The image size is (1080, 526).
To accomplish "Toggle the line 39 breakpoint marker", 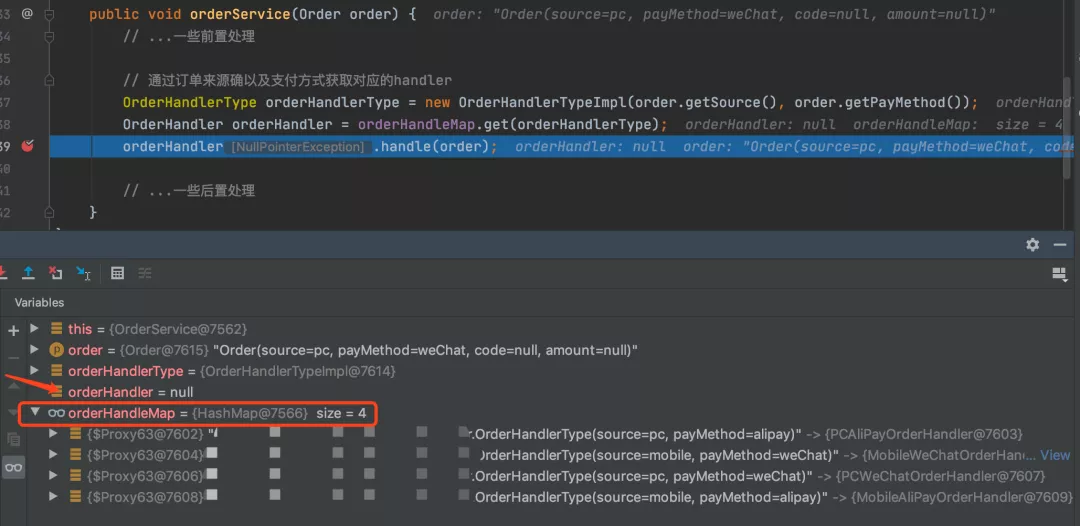I will 28,146.
